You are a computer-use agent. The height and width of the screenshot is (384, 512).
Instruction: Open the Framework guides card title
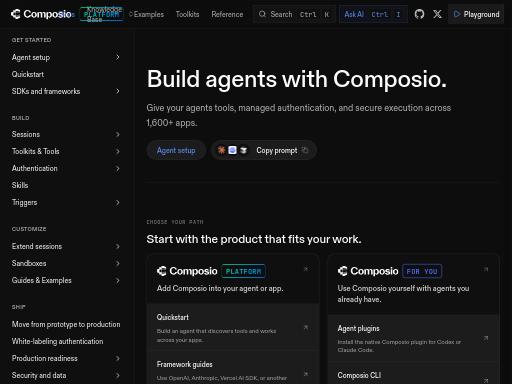[184, 364]
